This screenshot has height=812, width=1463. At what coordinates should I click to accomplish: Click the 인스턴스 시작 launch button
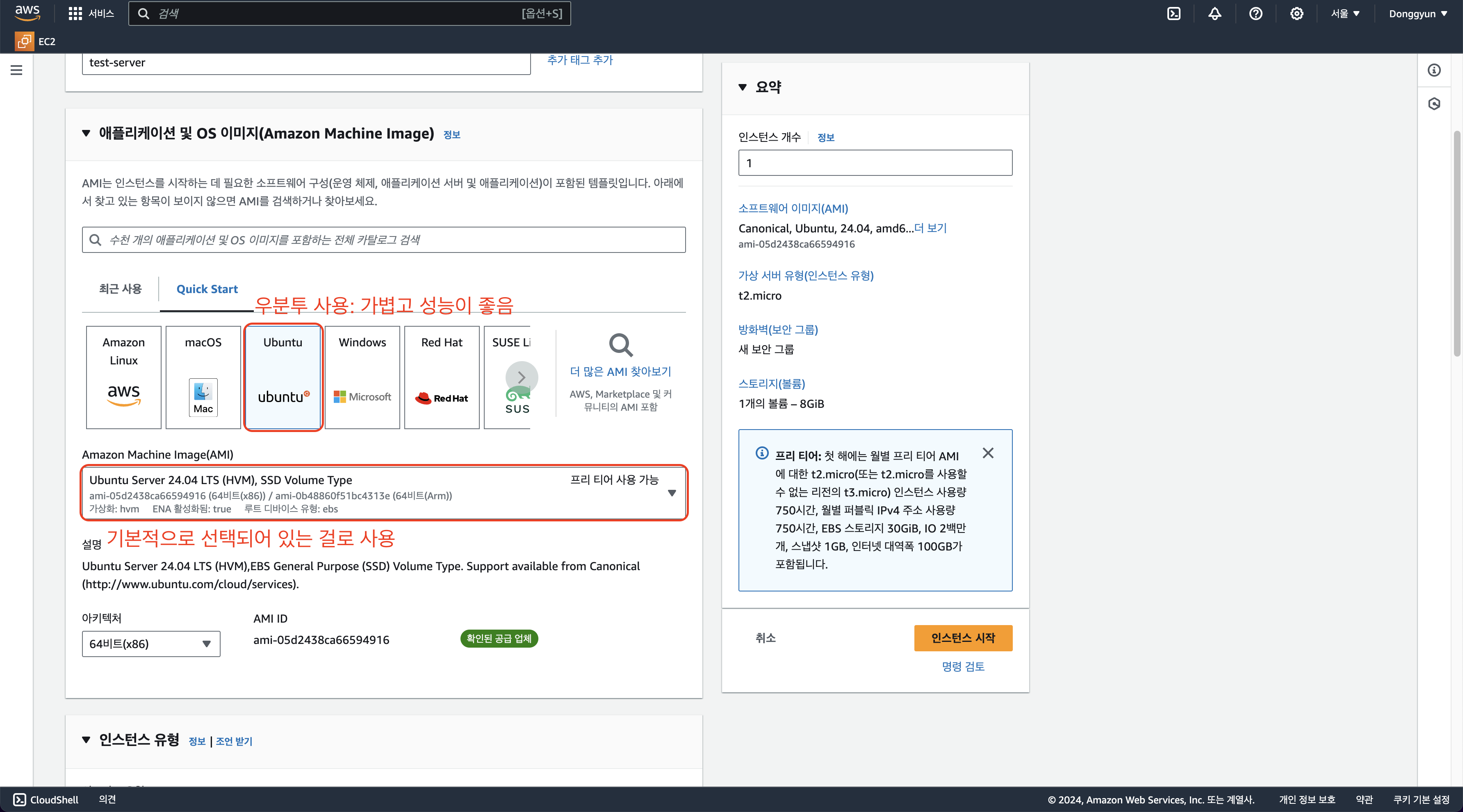[963, 638]
